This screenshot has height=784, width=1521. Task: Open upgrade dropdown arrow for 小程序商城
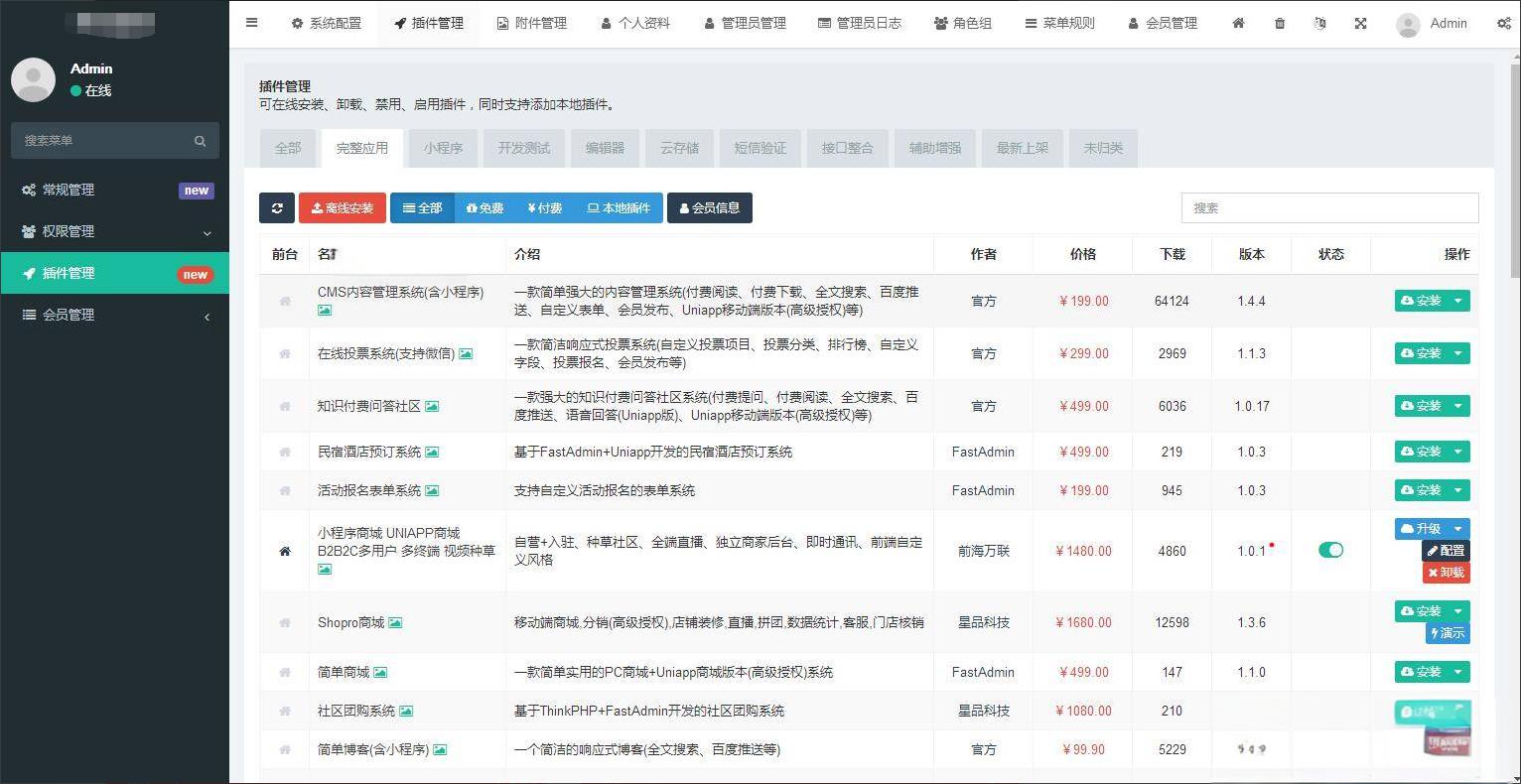(x=1458, y=529)
